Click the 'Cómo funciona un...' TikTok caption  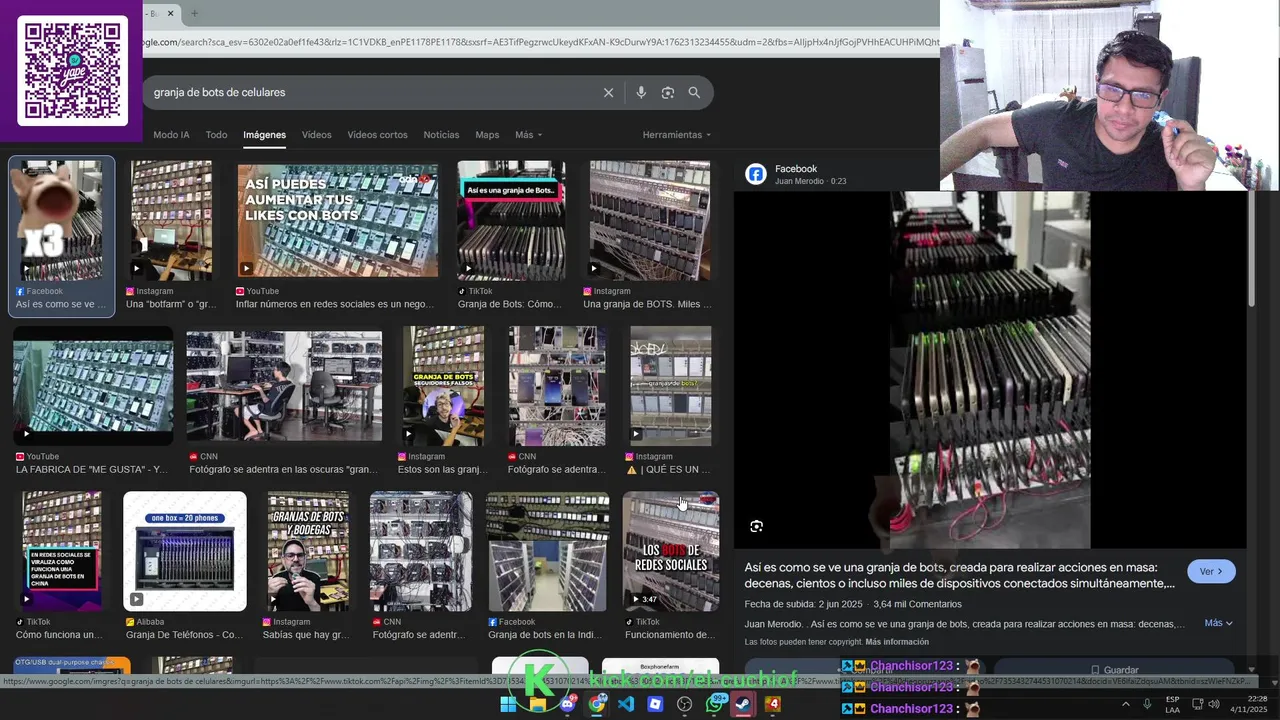coord(59,634)
